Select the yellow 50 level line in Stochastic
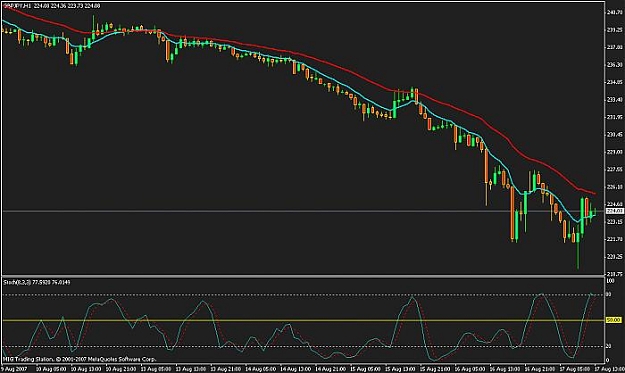Image resolution: width=625 pixels, height=373 pixels. (x=303, y=320)
